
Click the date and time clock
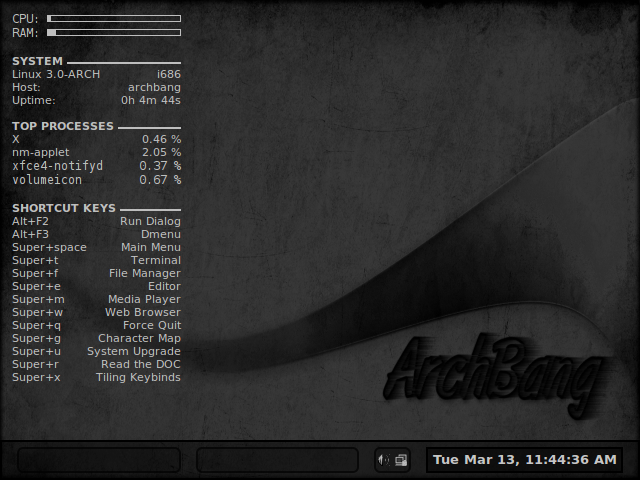coord(524,460)
